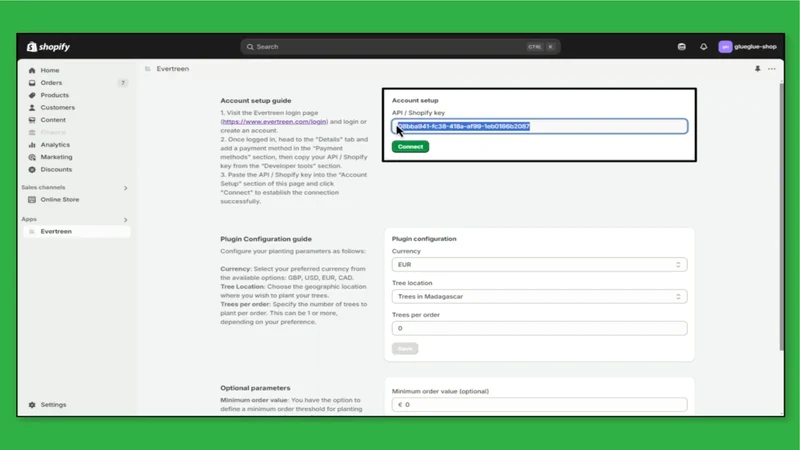Click the Content icon in sidebar

click(x=32, y=120)
